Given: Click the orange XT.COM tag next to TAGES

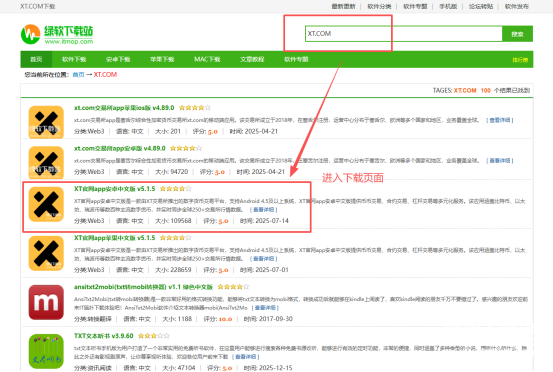Looking at the screenshot, I should point(465,90).
